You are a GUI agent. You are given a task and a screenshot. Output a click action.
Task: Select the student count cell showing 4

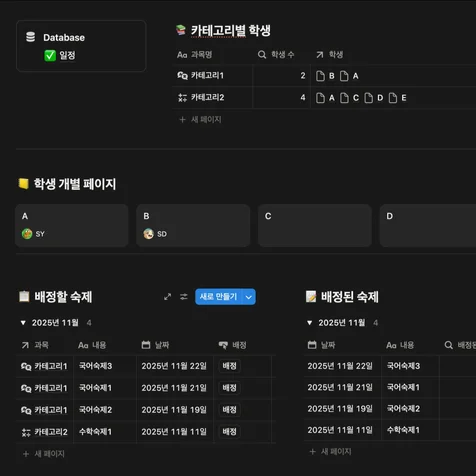[281, 97]
